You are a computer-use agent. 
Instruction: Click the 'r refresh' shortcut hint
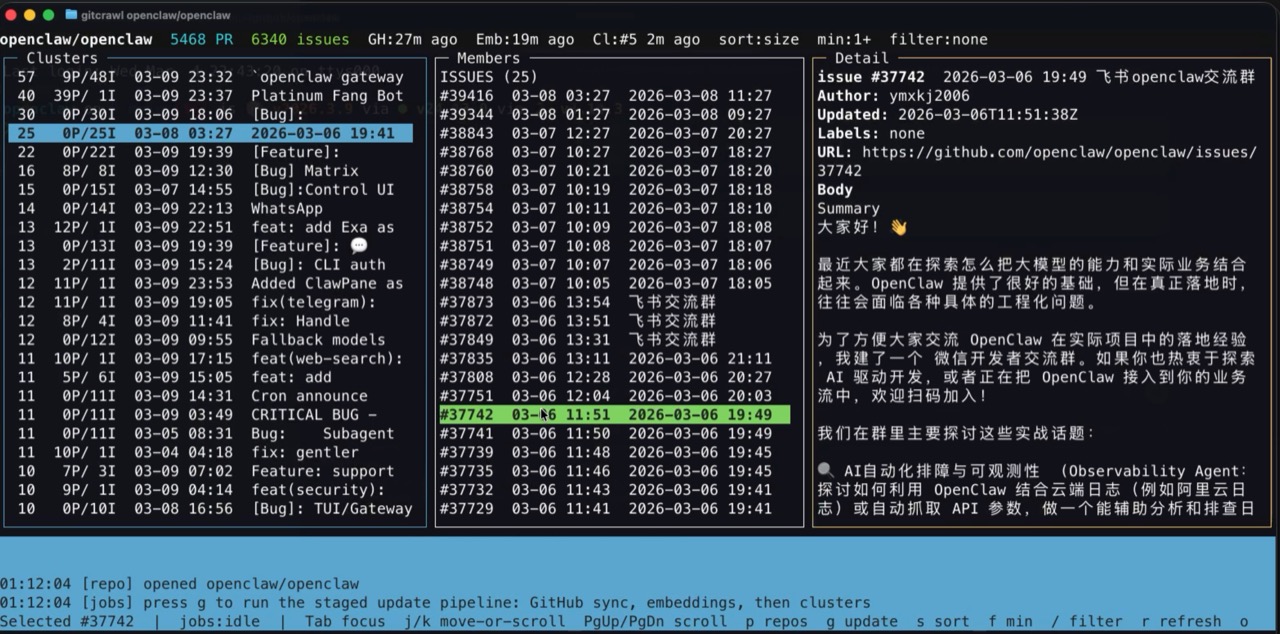point(1181,621)
